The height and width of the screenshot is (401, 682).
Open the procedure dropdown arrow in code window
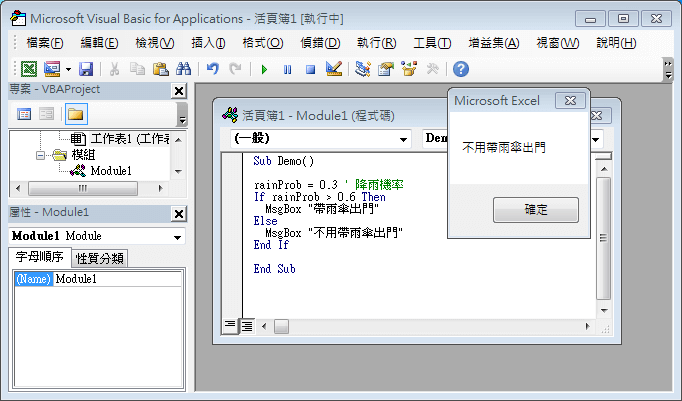[596, 139]
